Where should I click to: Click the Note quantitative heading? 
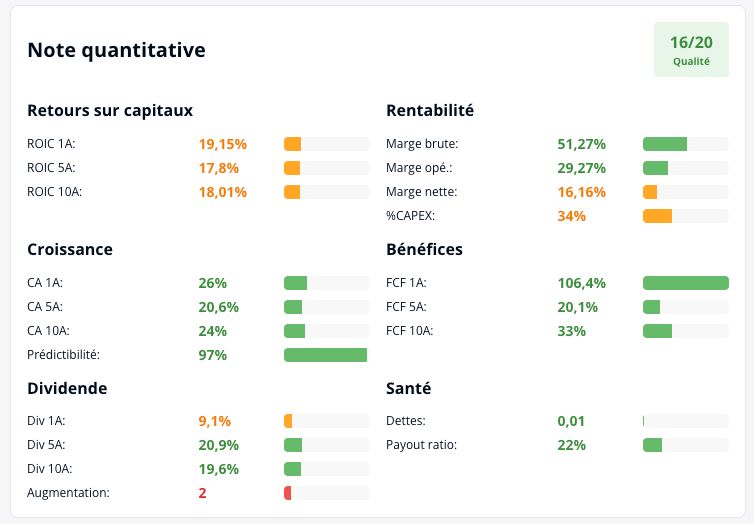(x=116, y=50)
